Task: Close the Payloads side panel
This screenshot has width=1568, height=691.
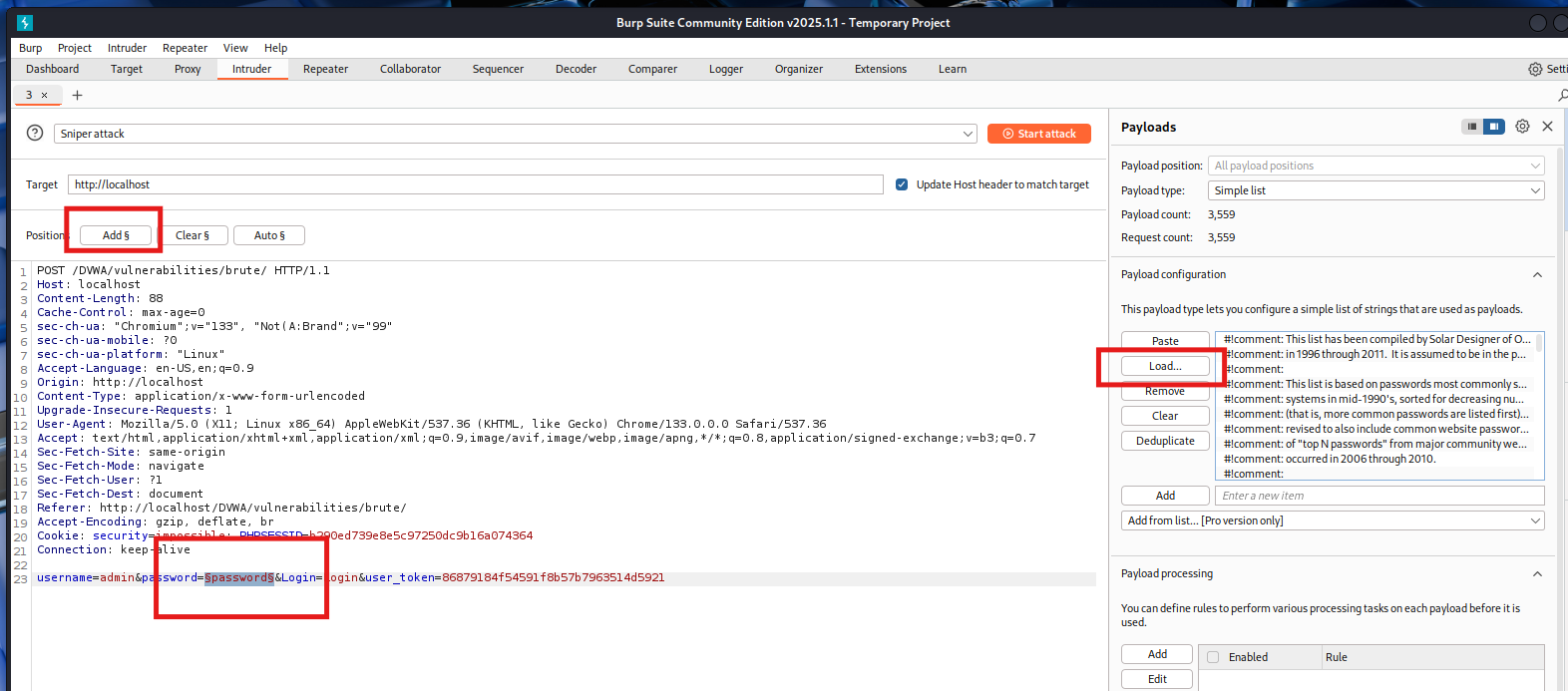Action: point(1547,127)
